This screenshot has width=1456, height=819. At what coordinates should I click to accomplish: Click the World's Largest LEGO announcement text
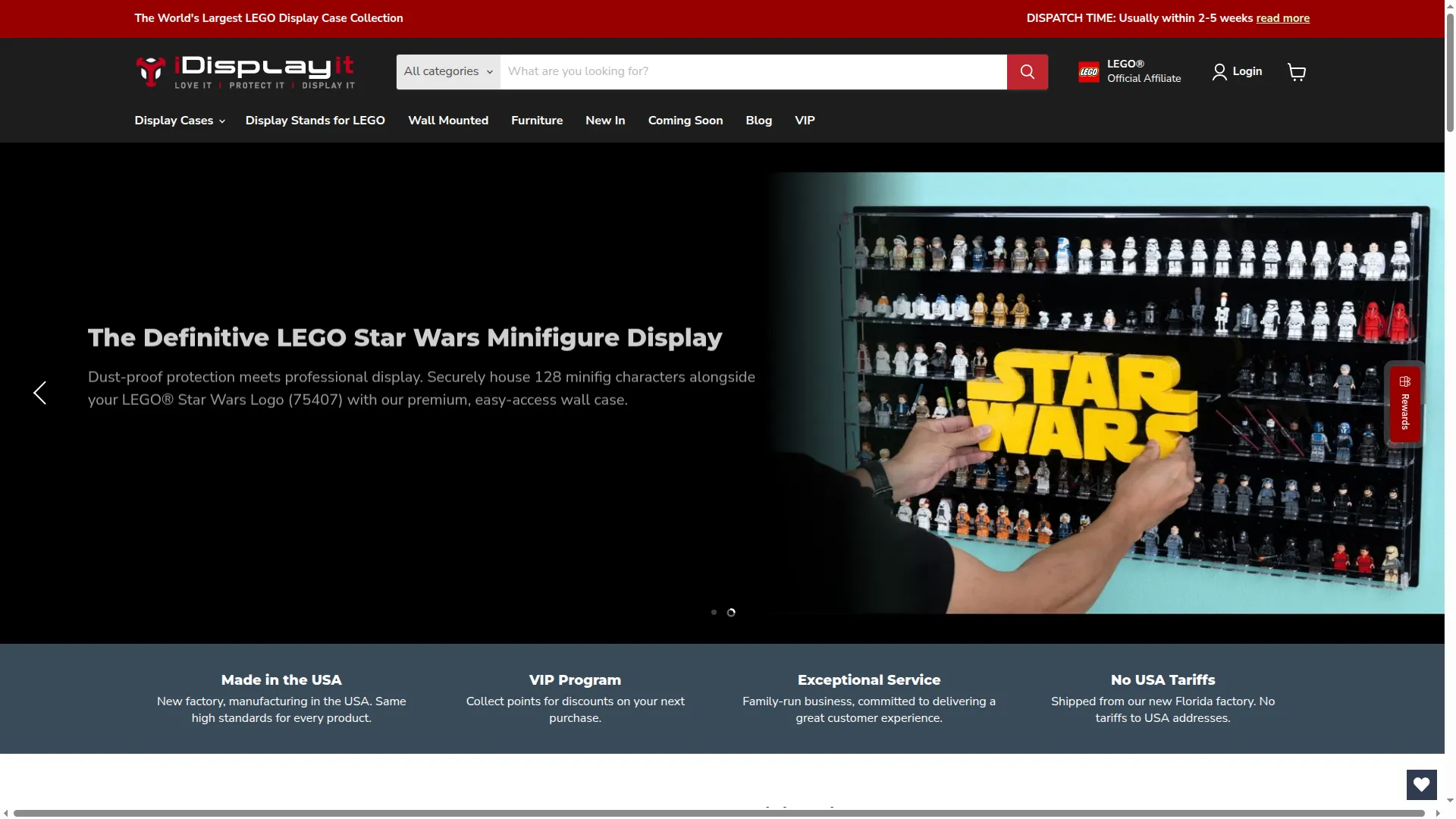tap(268, 18)
